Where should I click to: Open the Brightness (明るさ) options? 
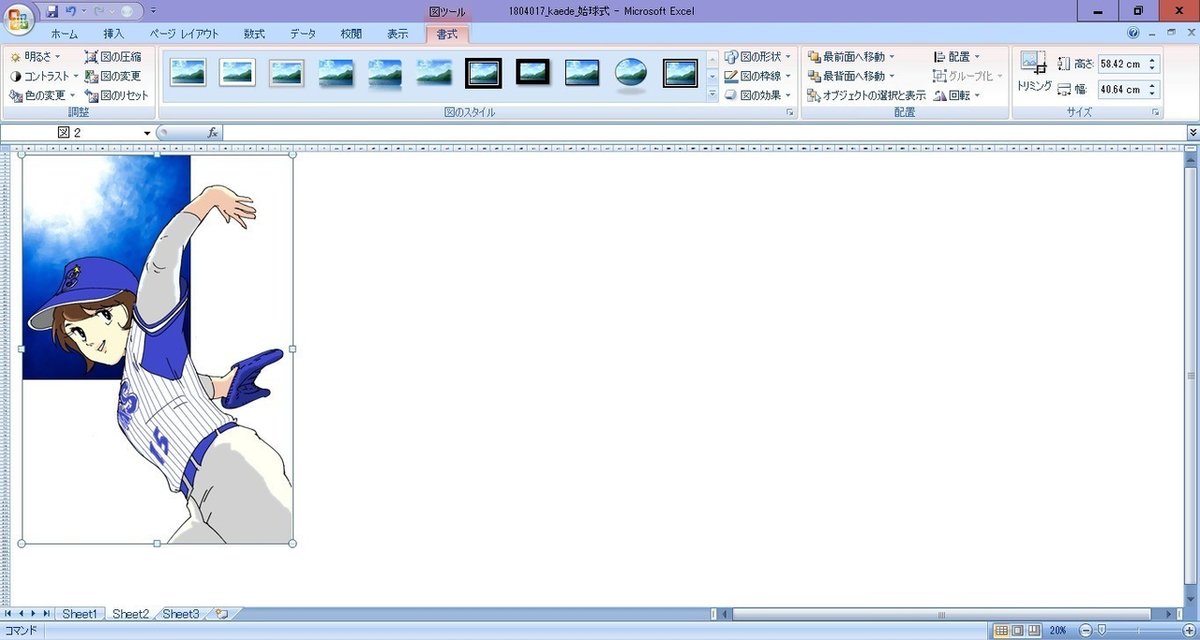coord(36,57)
